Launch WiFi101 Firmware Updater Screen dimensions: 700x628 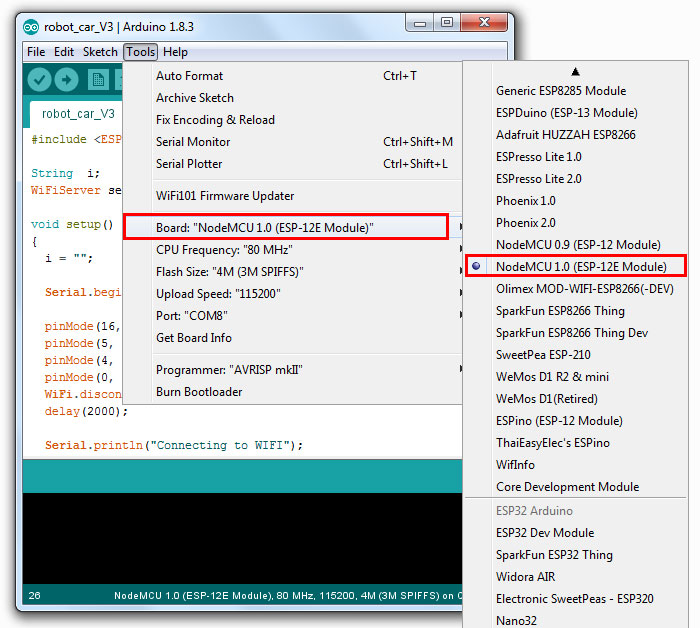[x=292, y=195]
